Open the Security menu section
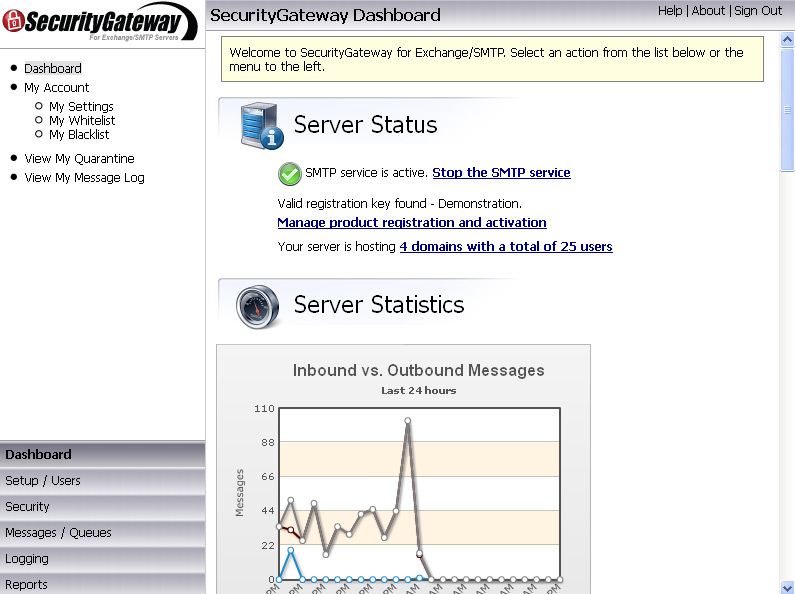Screen dimensions: 795x594 (102, 507)
